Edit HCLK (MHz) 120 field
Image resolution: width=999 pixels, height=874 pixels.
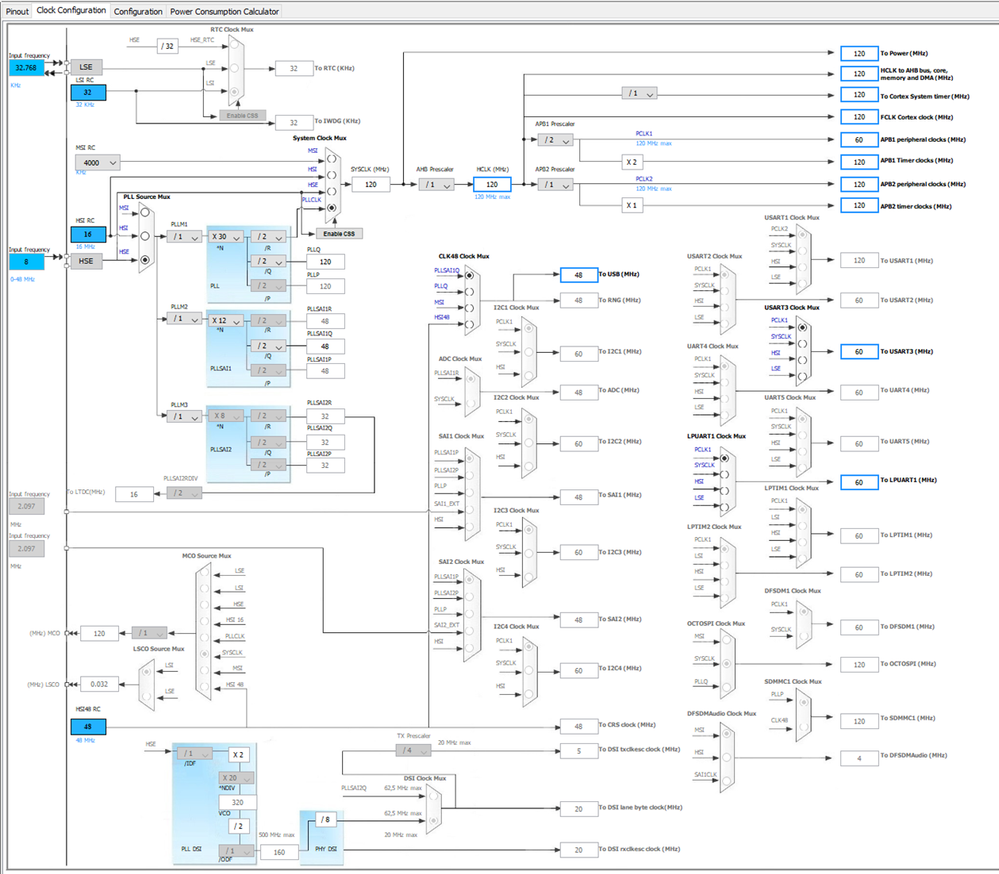coord(492,184)
